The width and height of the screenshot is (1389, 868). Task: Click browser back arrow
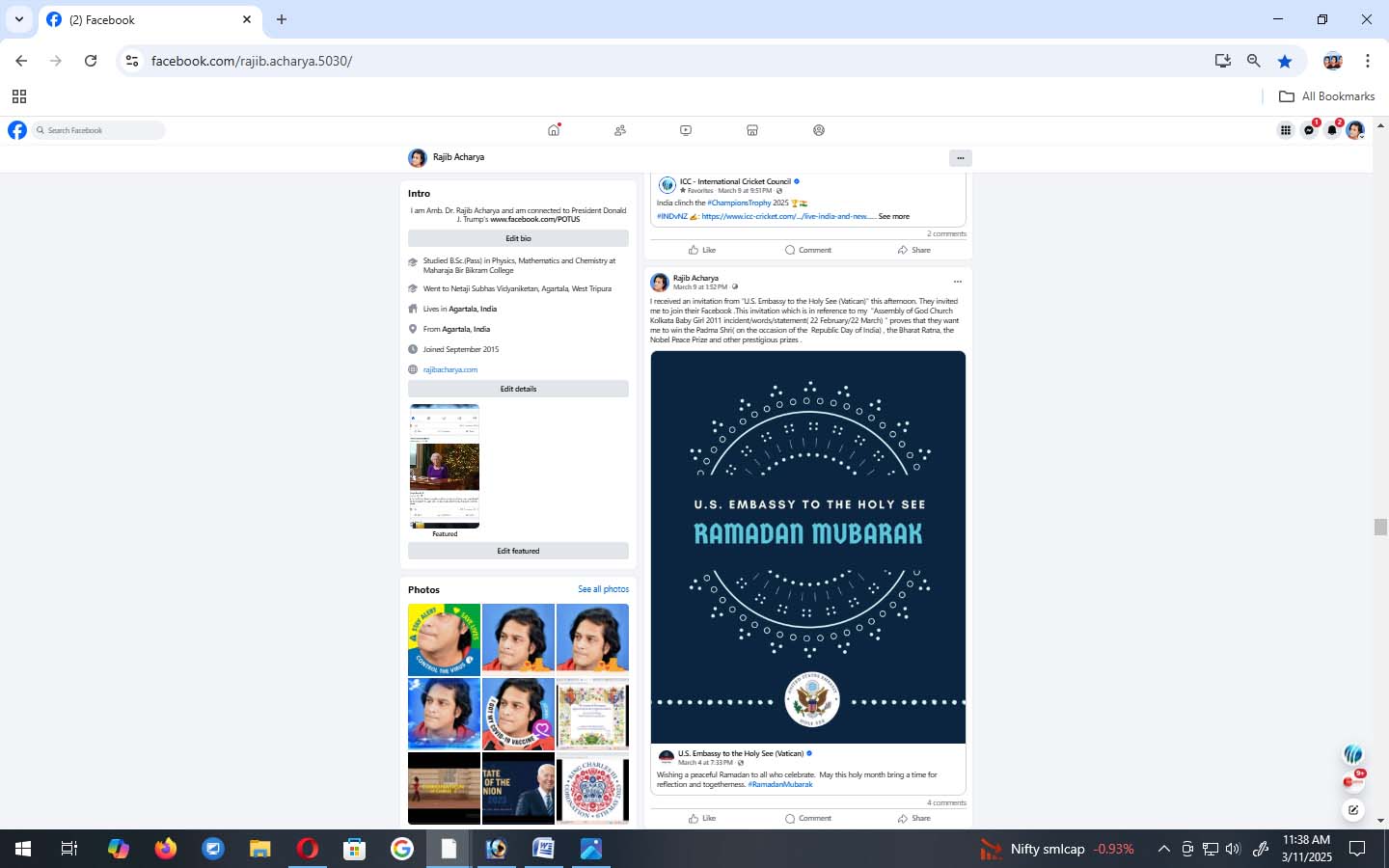click(21, 61)
